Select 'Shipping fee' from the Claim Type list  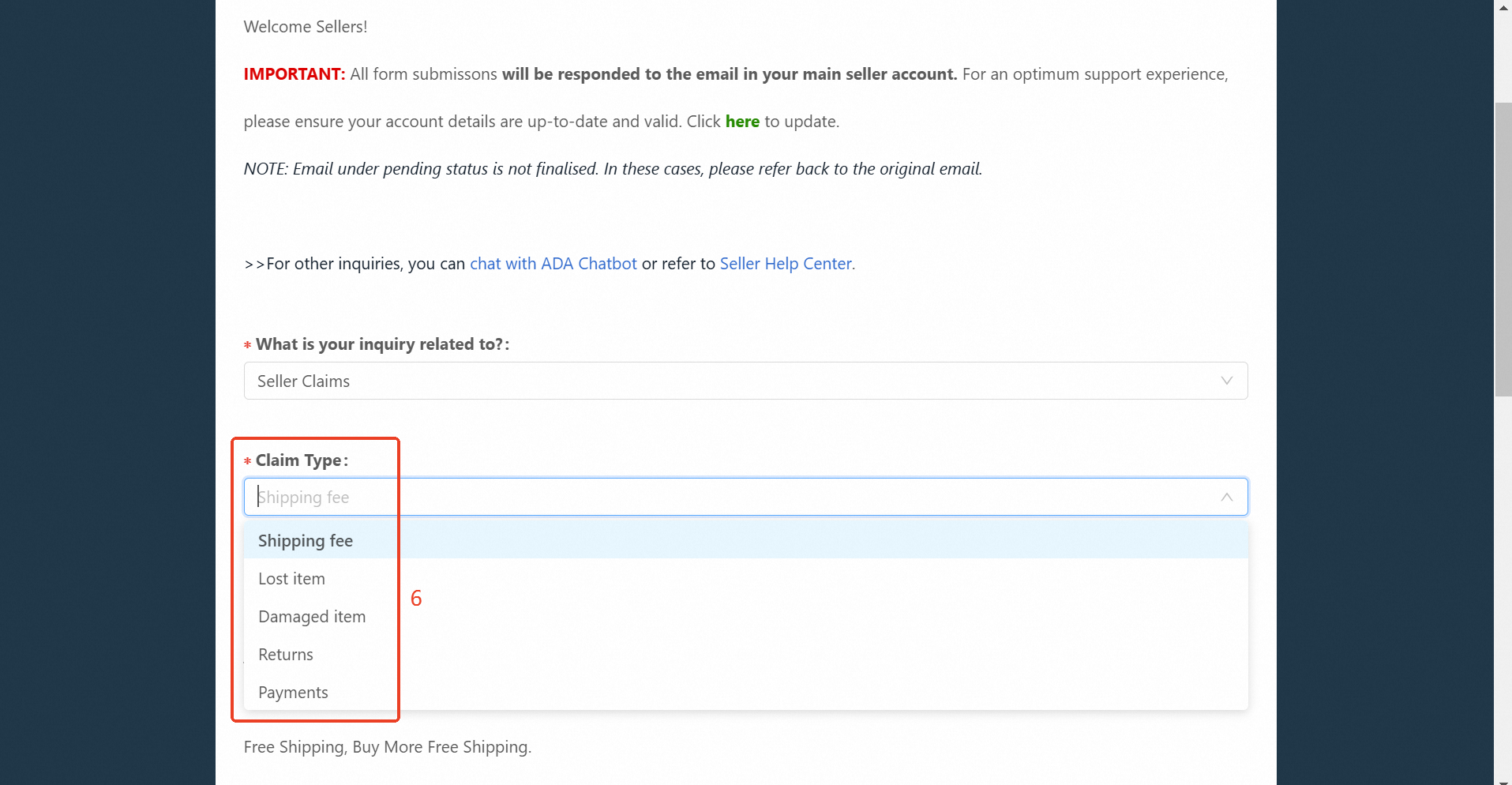[306, 540]
